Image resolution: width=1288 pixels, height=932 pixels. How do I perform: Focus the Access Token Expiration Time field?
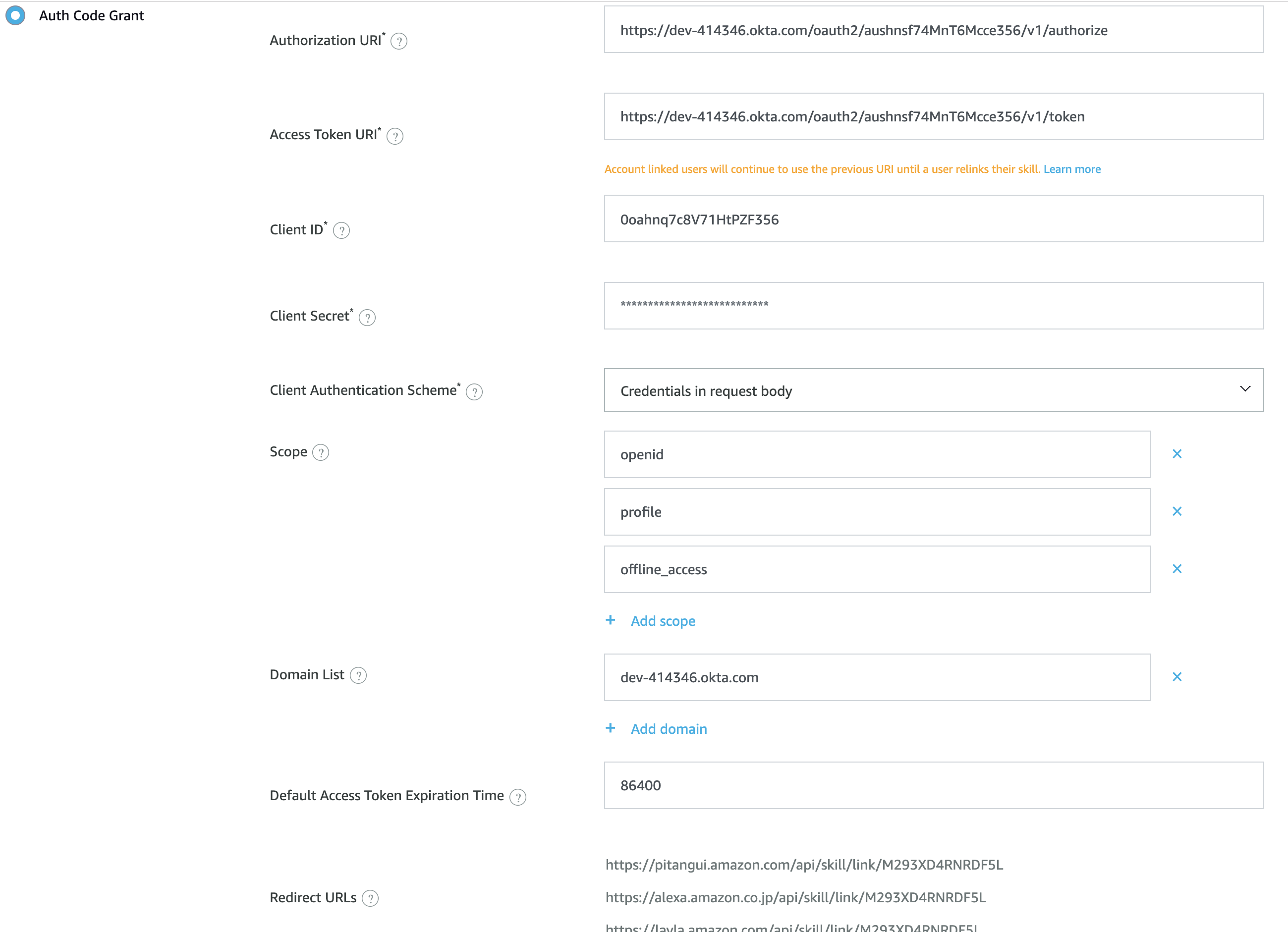(x=933, y=785)
